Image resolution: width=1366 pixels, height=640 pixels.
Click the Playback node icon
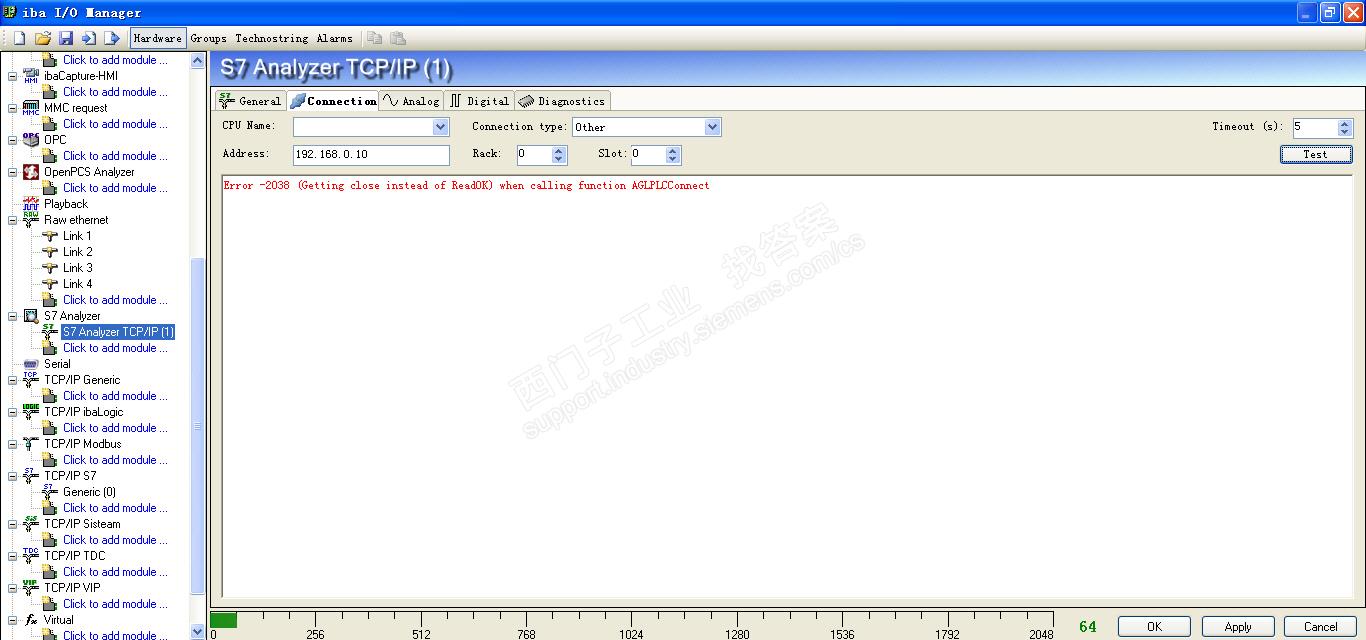coord(31,204)
